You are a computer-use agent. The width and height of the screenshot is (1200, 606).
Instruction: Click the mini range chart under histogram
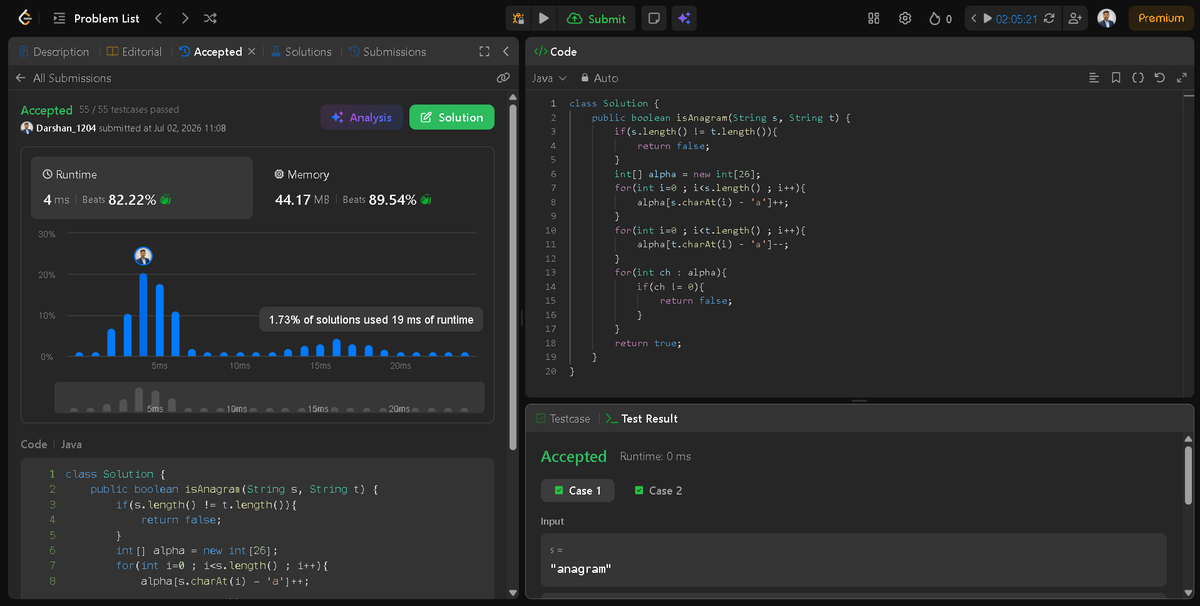269,398
